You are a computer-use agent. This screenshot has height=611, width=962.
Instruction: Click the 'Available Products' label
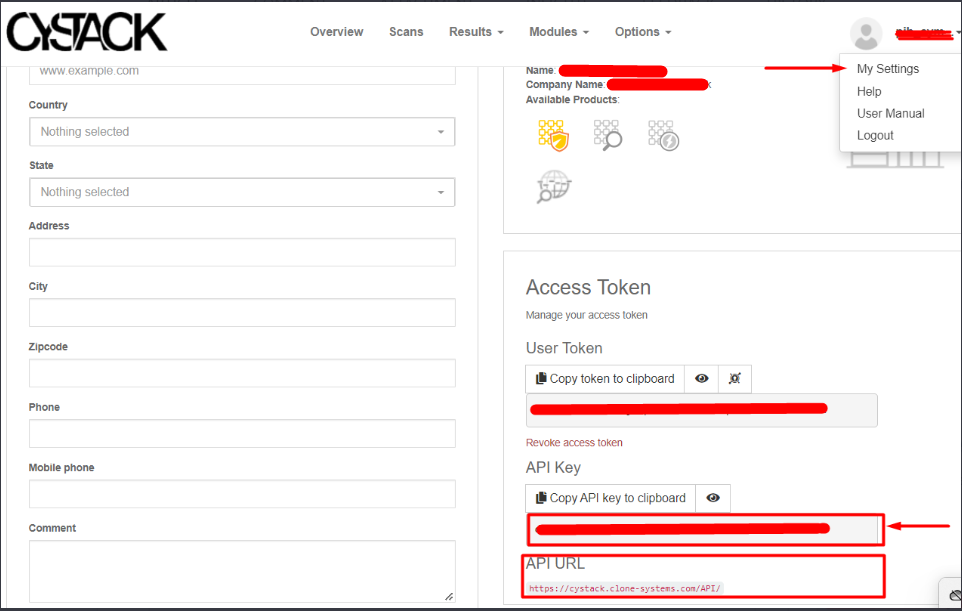point(572,99)
